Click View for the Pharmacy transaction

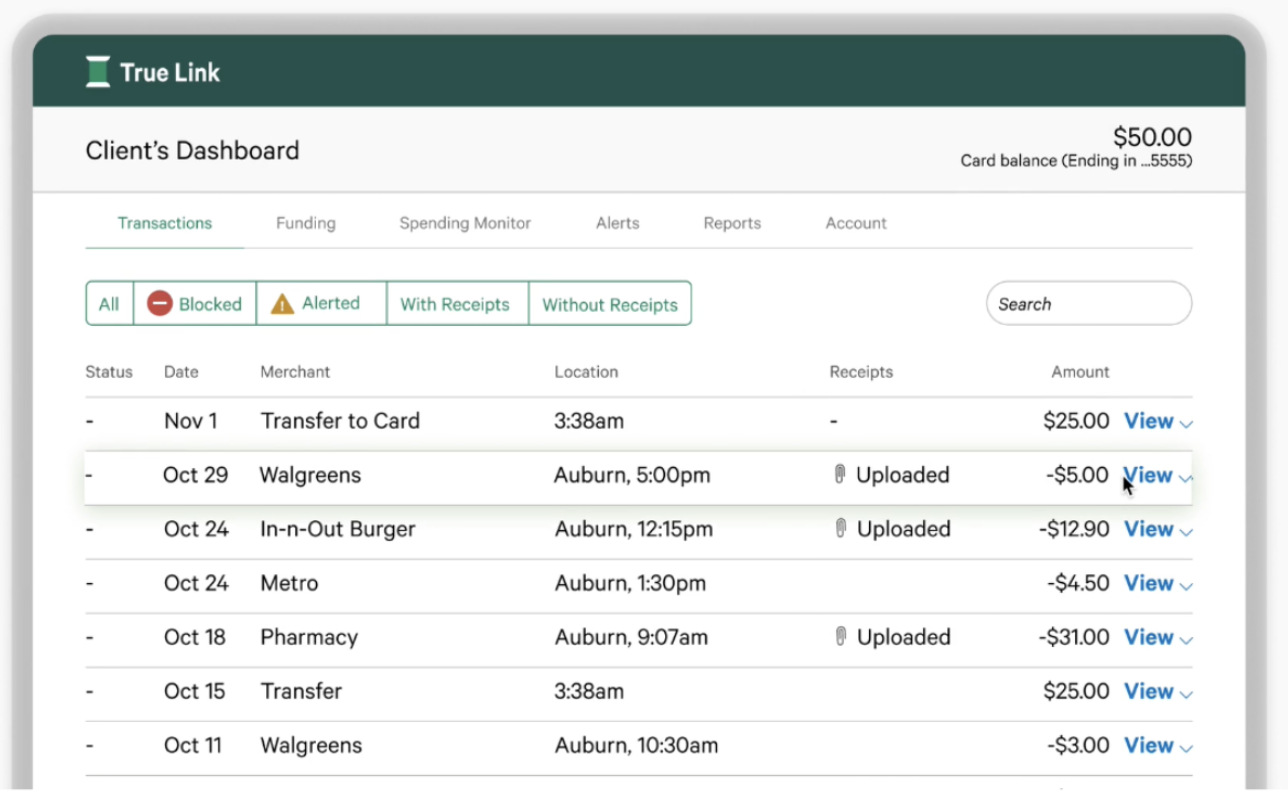point(1148,637)
